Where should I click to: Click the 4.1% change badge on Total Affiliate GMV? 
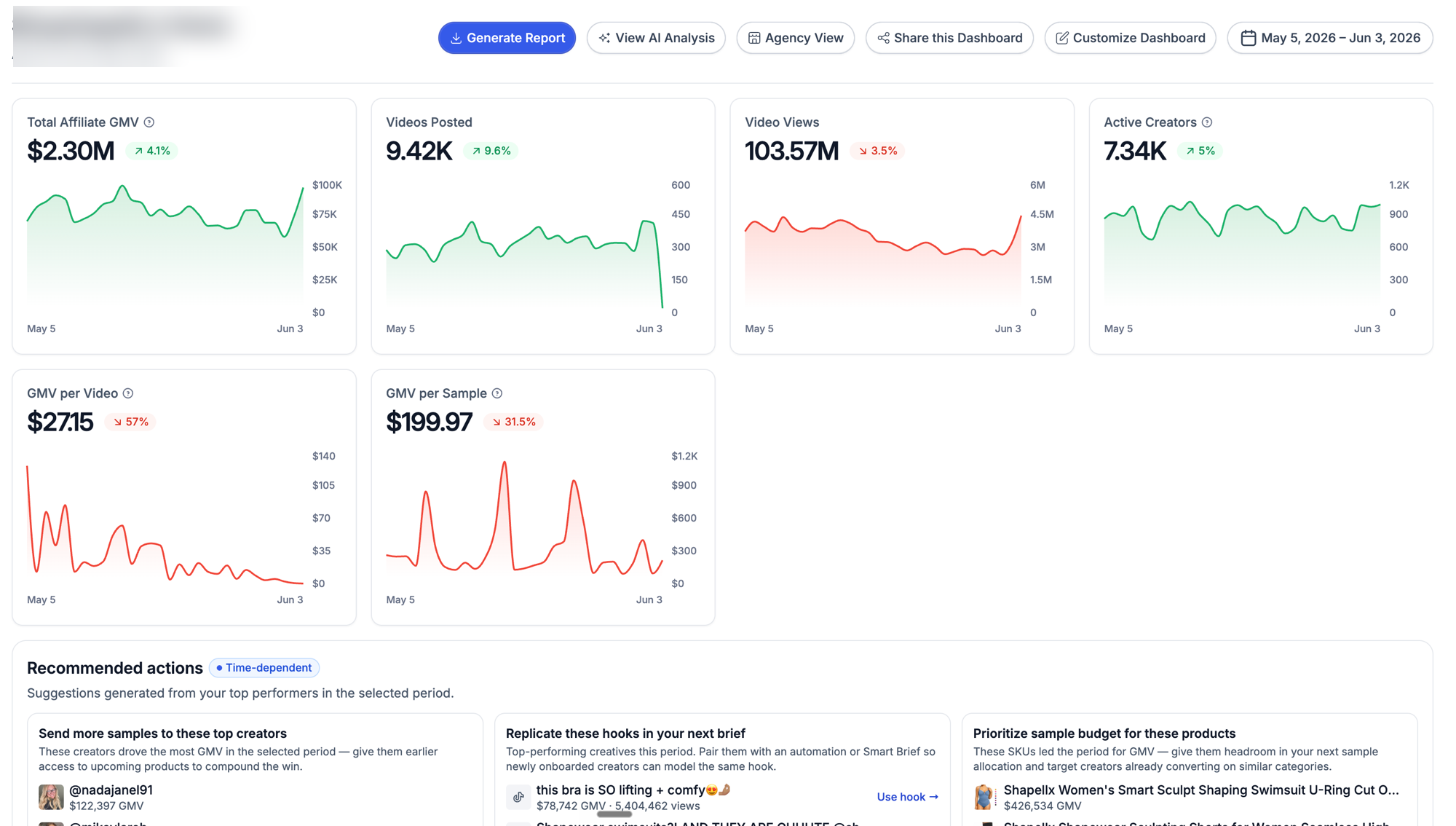(151, 151)
